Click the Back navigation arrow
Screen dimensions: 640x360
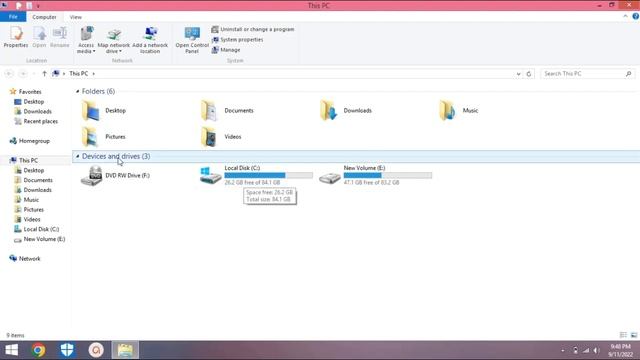[x=9, y=74]
